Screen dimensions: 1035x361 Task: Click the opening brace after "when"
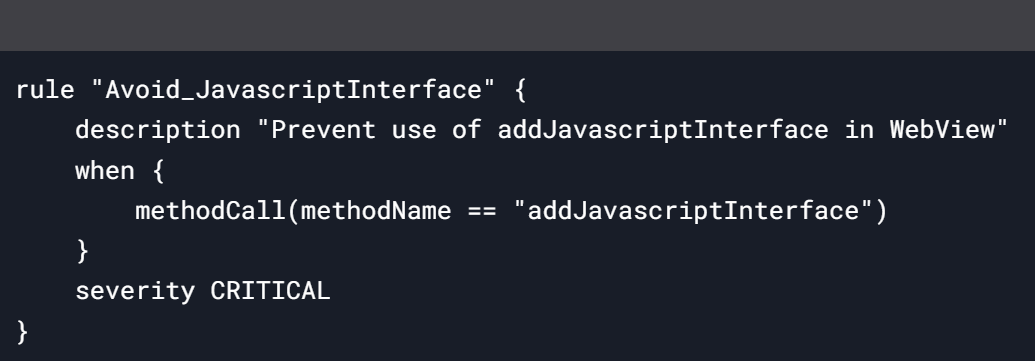[x=158, y=171]
